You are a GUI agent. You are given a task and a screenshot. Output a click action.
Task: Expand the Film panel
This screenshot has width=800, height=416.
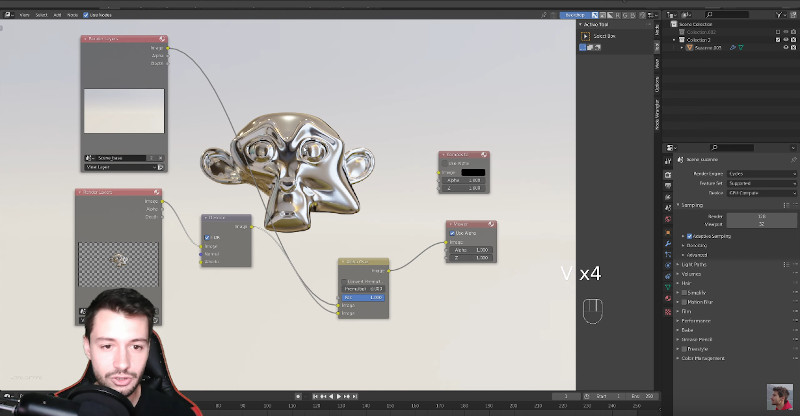point(686,311)
